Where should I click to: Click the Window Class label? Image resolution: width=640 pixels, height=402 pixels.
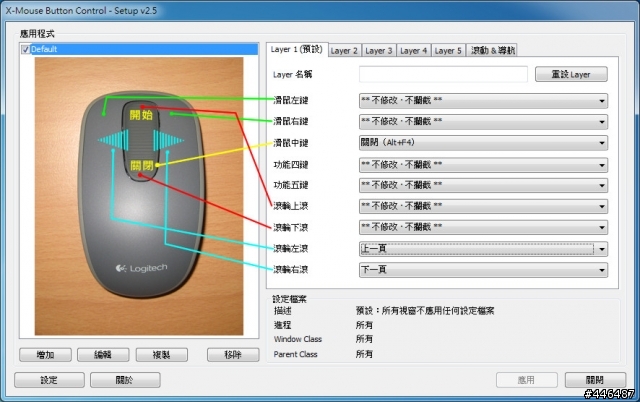[x=298, y=339]
